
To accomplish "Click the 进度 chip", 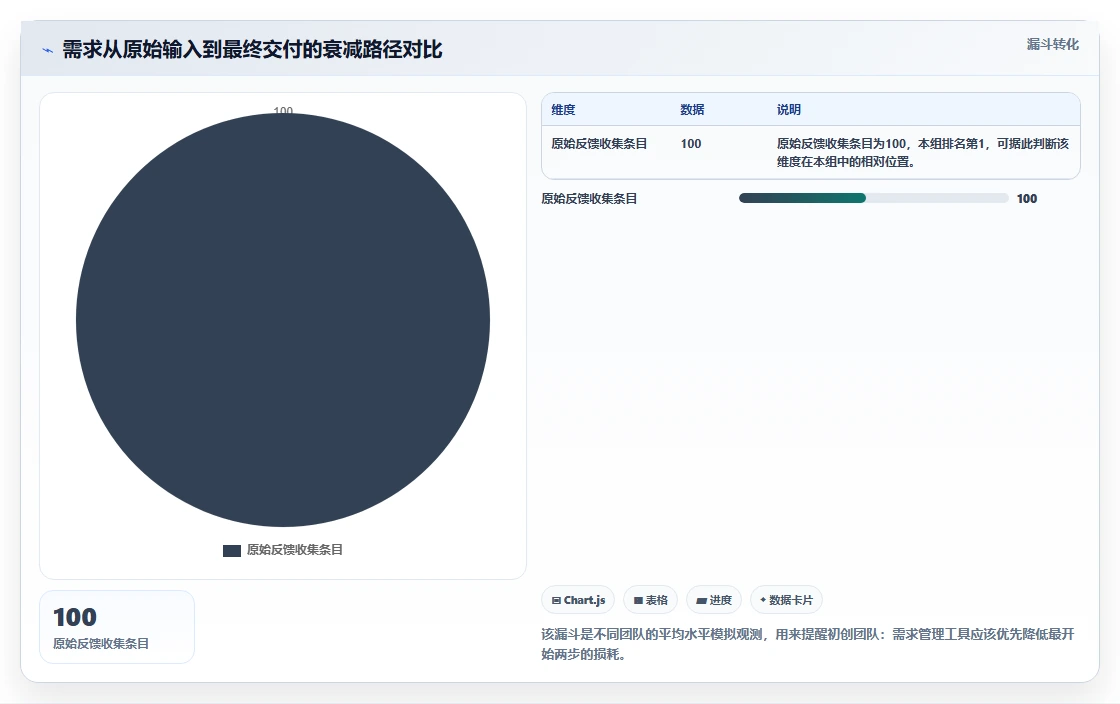I will click(714, 600).
